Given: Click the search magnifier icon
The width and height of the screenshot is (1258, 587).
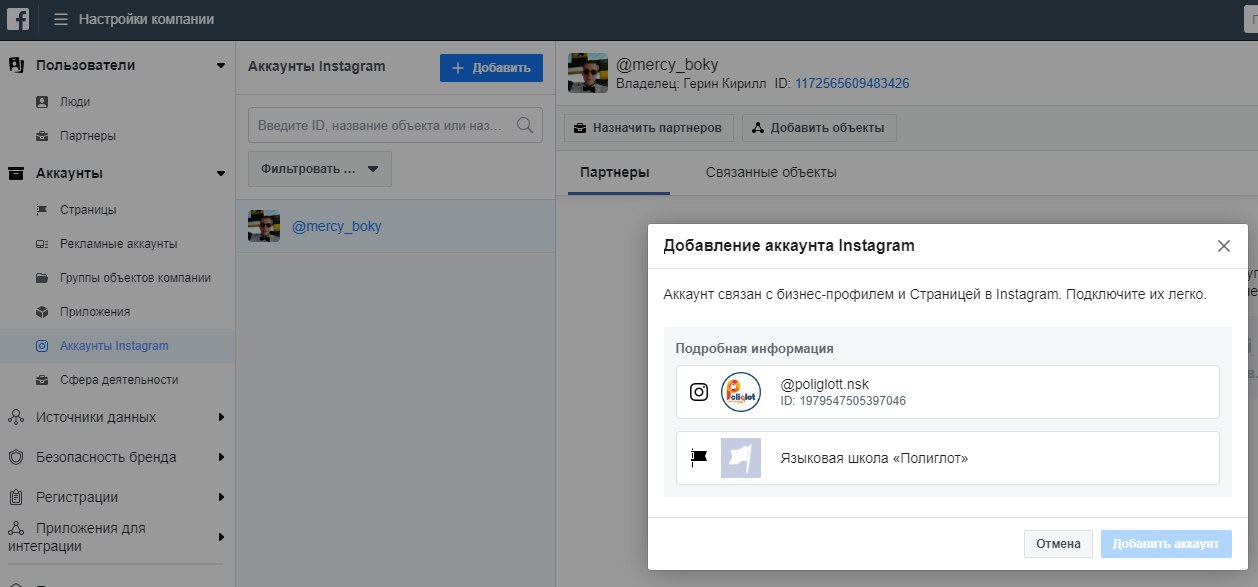Looking at the screenshot, I should click(524, 125).
